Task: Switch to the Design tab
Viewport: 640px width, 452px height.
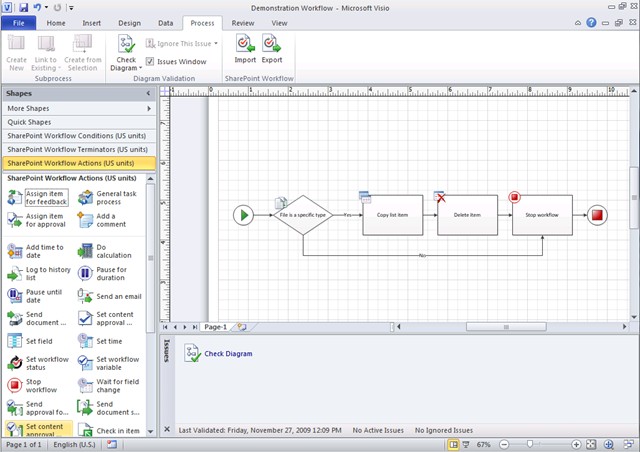Action: 129,23
